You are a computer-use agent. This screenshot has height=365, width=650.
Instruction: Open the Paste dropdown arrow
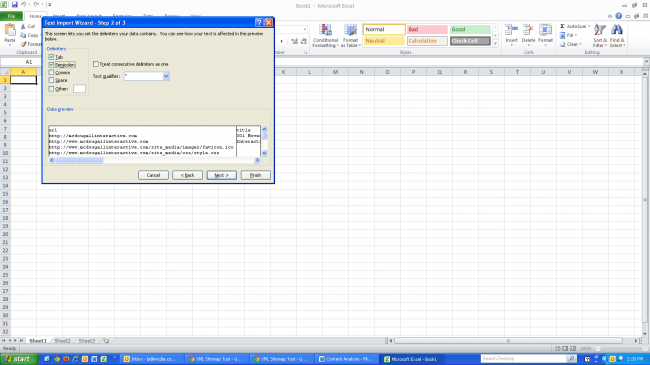10,44
